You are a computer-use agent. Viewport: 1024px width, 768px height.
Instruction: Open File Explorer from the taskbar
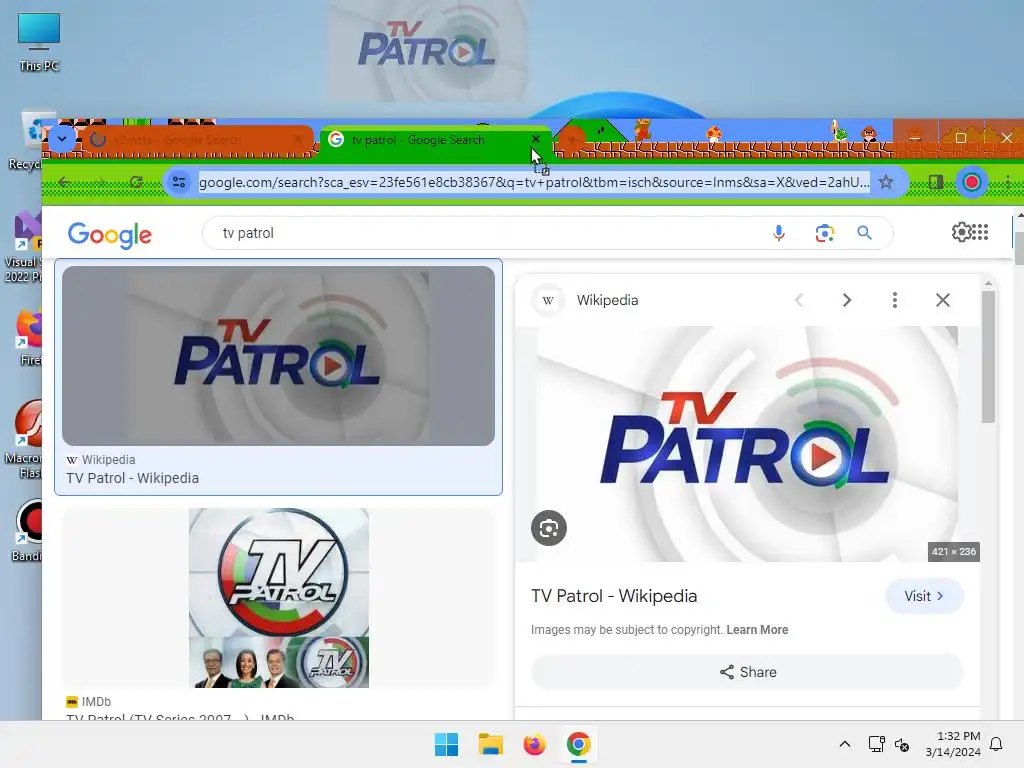click(490, 744)
